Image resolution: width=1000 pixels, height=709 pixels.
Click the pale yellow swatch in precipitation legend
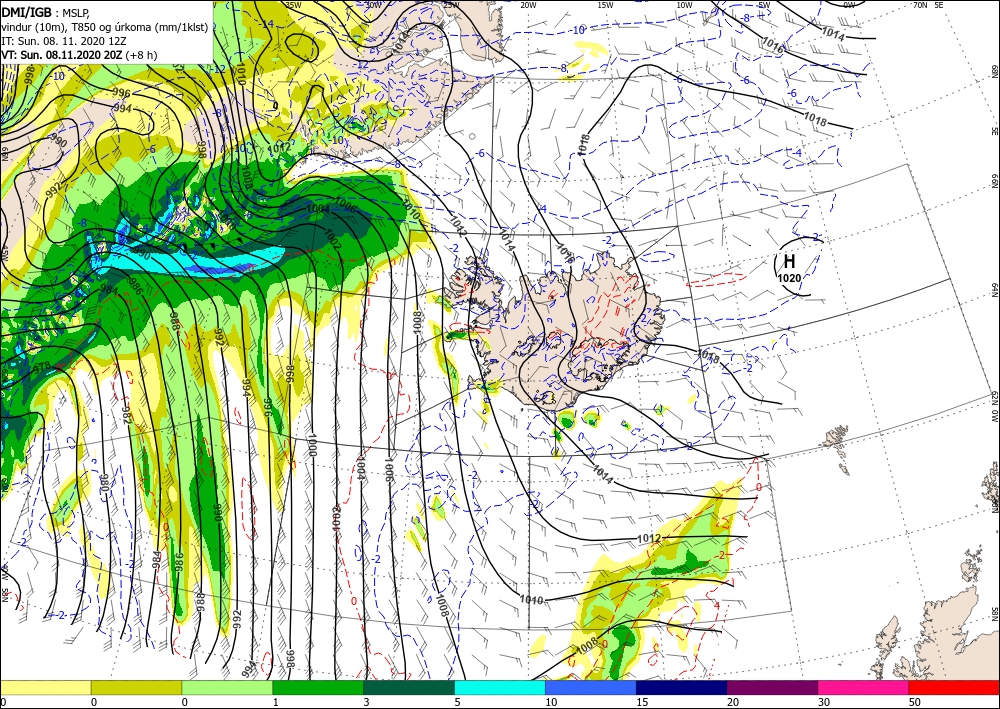click(x=45, y=687)
